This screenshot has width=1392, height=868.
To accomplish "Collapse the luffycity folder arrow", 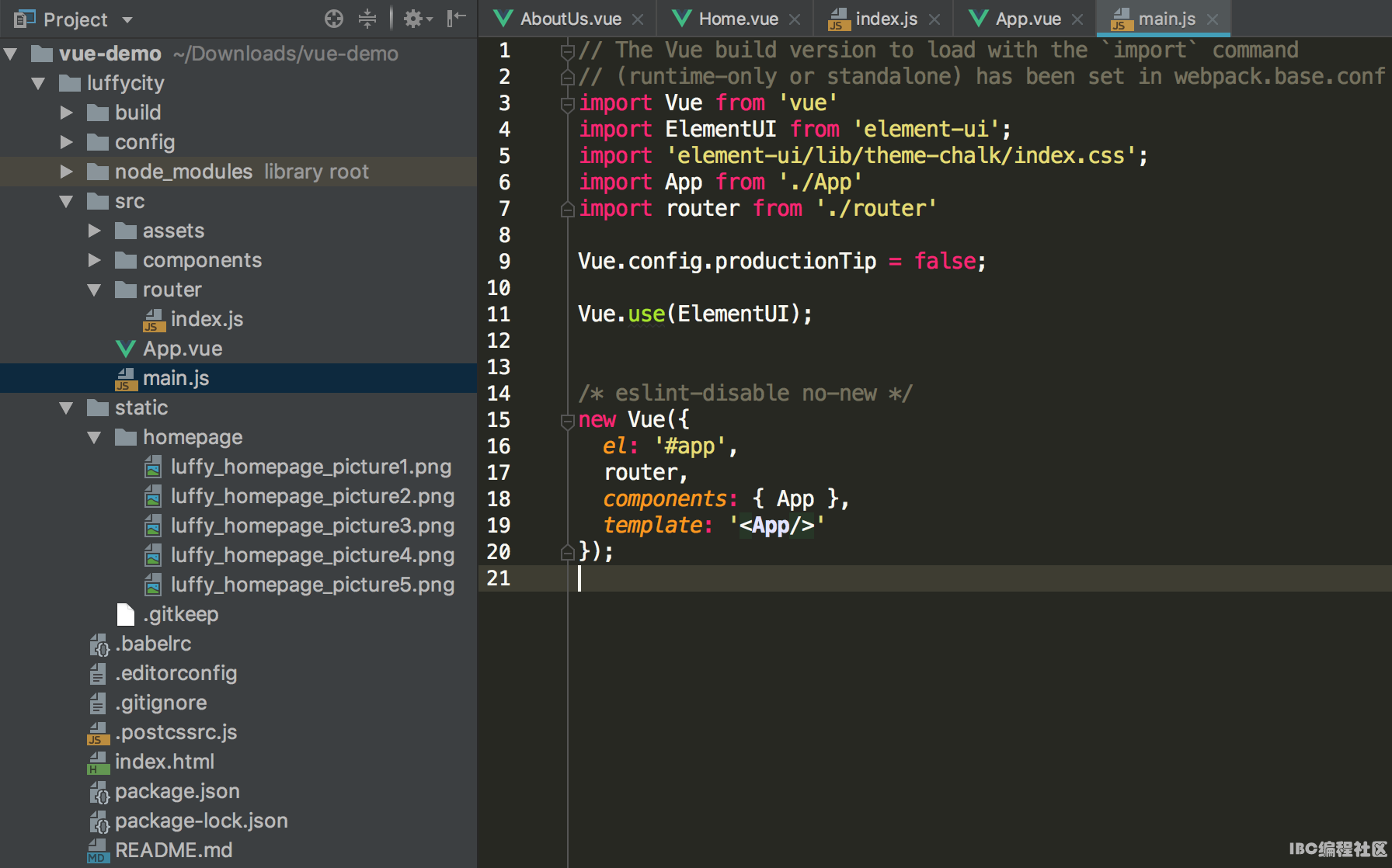I will coord(38,83).
